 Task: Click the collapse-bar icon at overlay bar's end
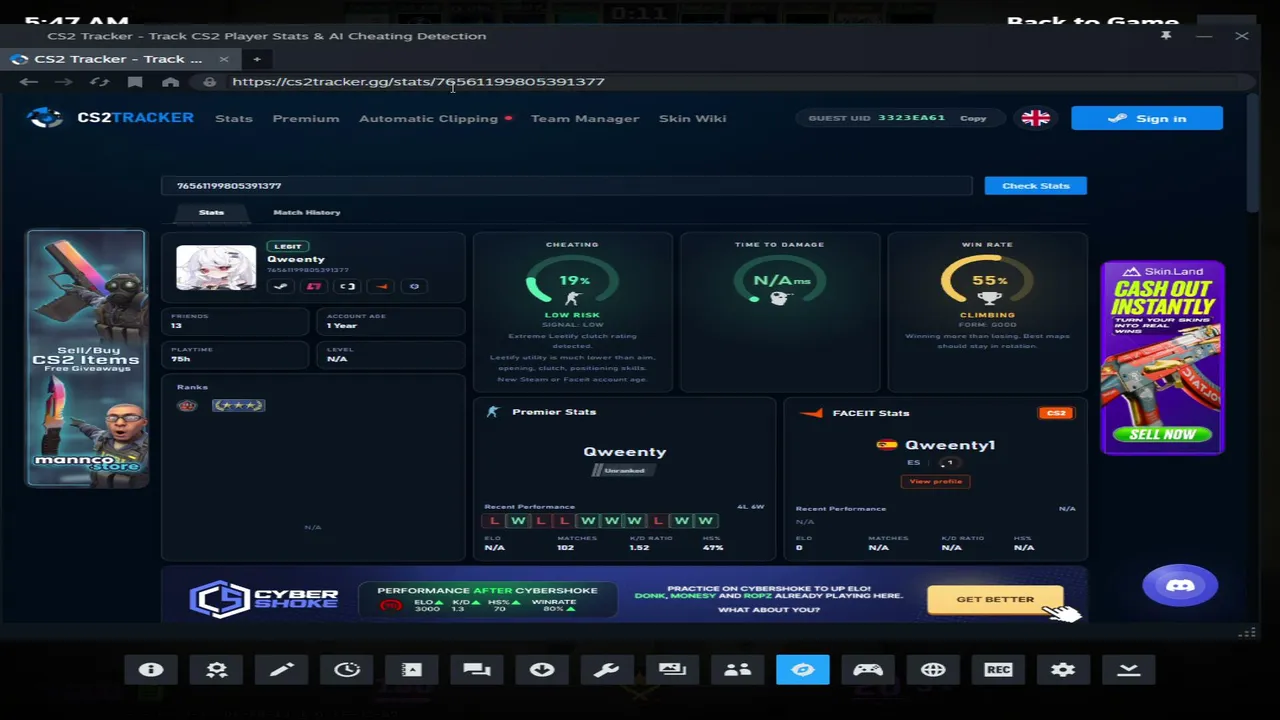click(x=1129, y=670)
